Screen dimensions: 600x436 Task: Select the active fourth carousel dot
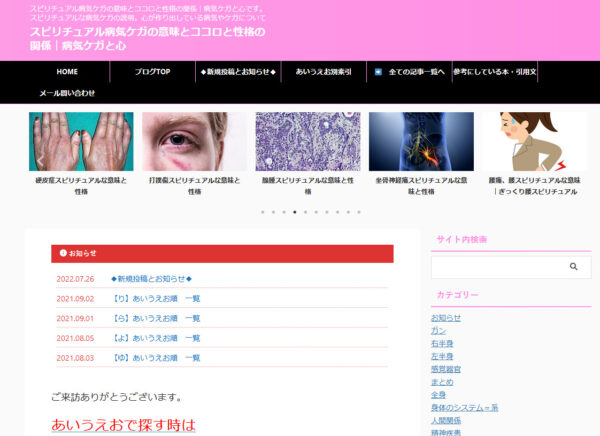pos(295,212)
